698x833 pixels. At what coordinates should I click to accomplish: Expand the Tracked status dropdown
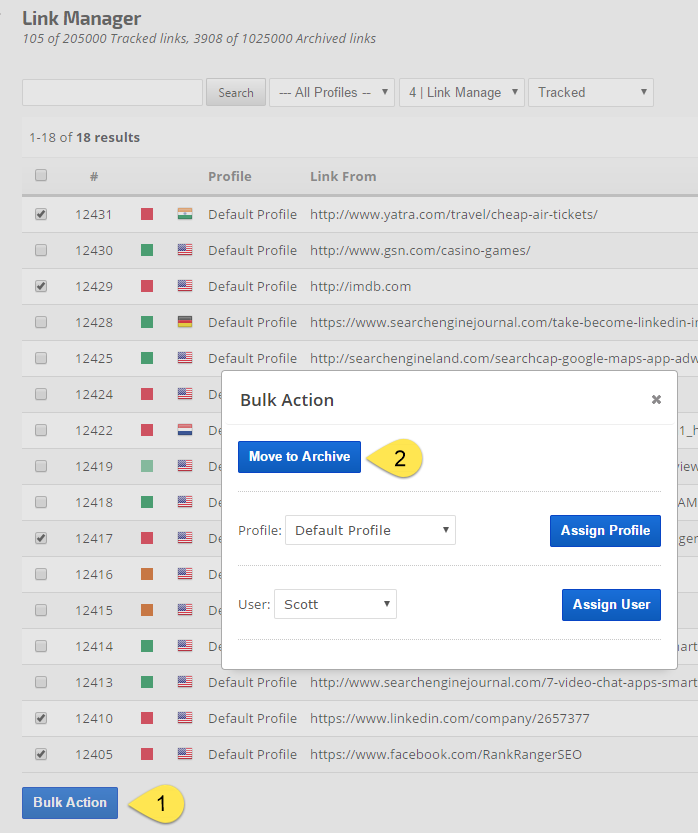pyautogui.click(x=590, y=92)
